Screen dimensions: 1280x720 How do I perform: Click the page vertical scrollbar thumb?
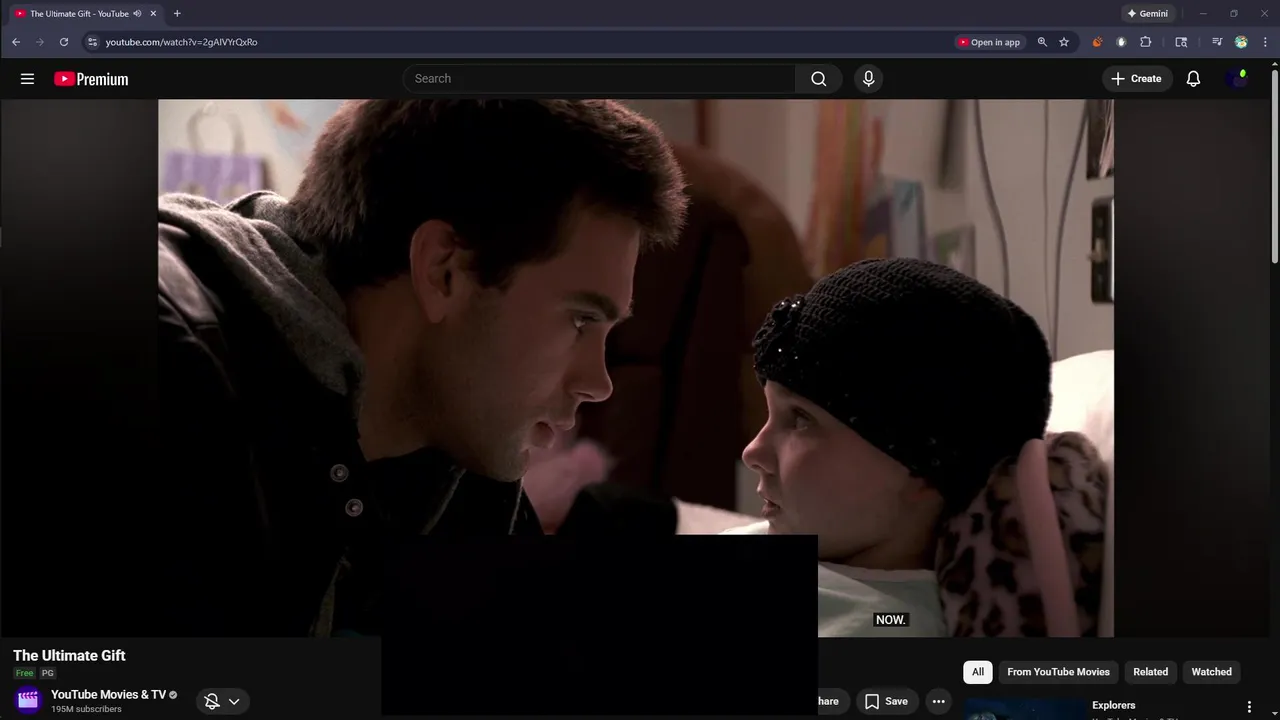pyautogui.click(x=1274, y=166)
